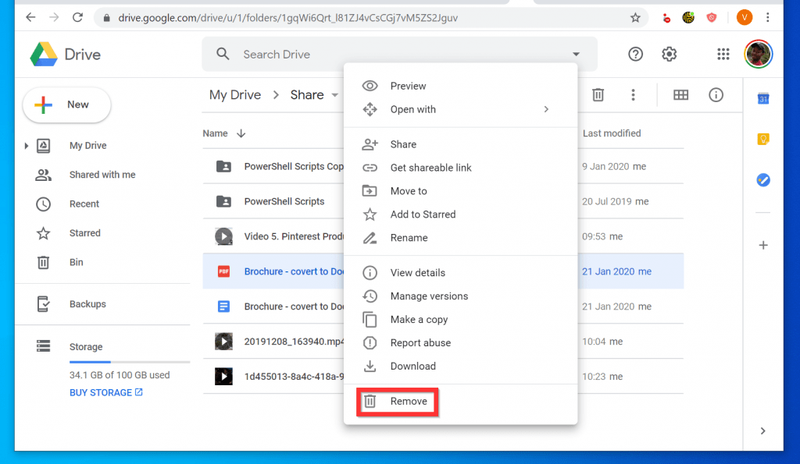The height and width of the screenshot is (464, 800).
Task: Choose Add to Starred
Action: 461,214
